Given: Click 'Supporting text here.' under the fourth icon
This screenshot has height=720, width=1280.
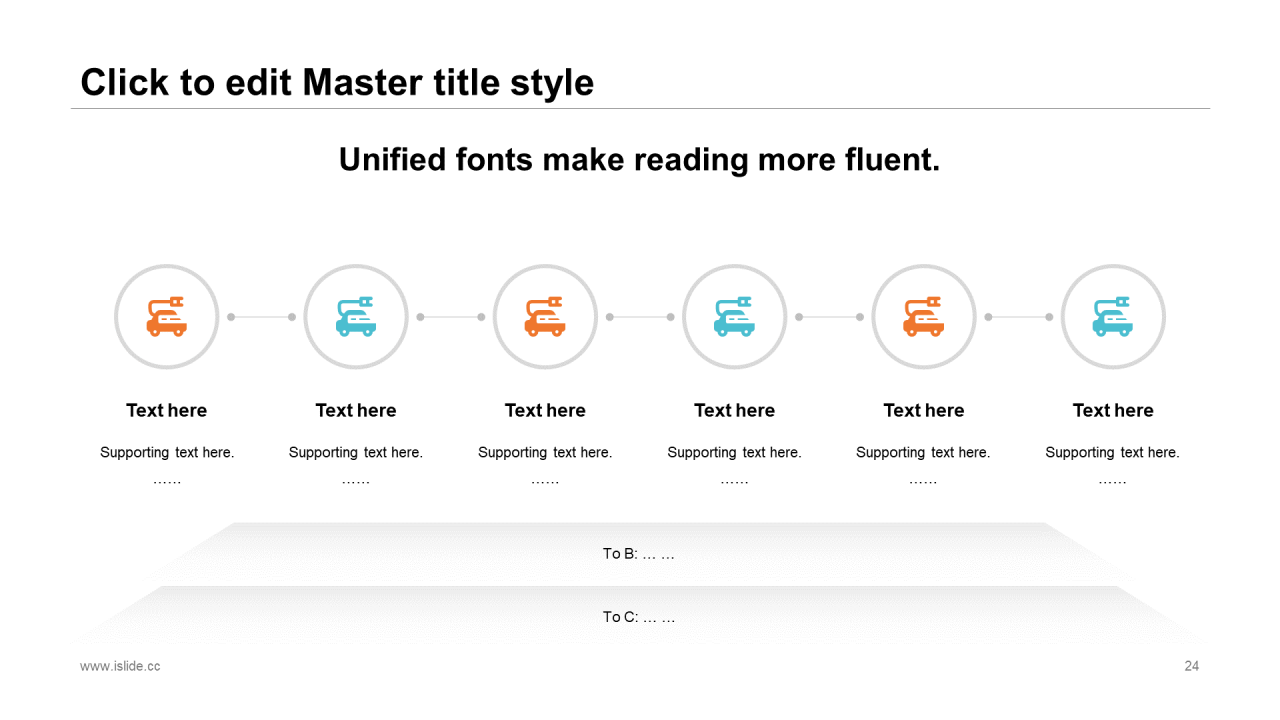Looking at the screenshot, I should pyautogui.click(x=734, y=453).
